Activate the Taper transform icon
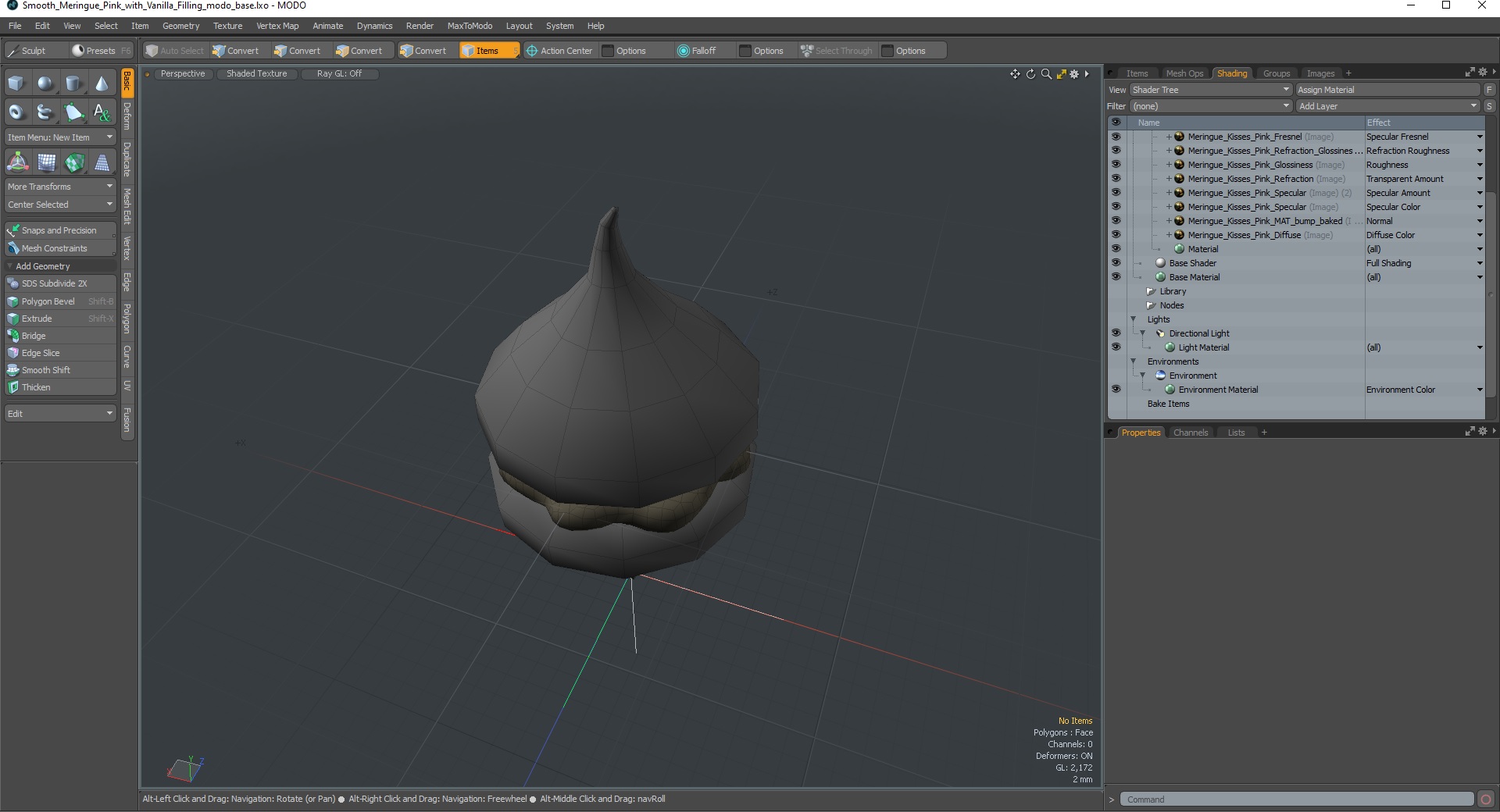 [102, 162]
